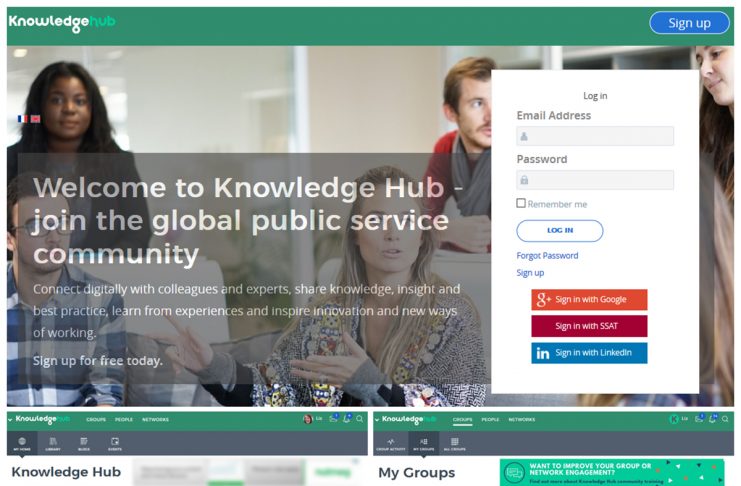Open the Events icon tab
The width and height of the screenshot is (741, 486).
click(x=115, y=444)
